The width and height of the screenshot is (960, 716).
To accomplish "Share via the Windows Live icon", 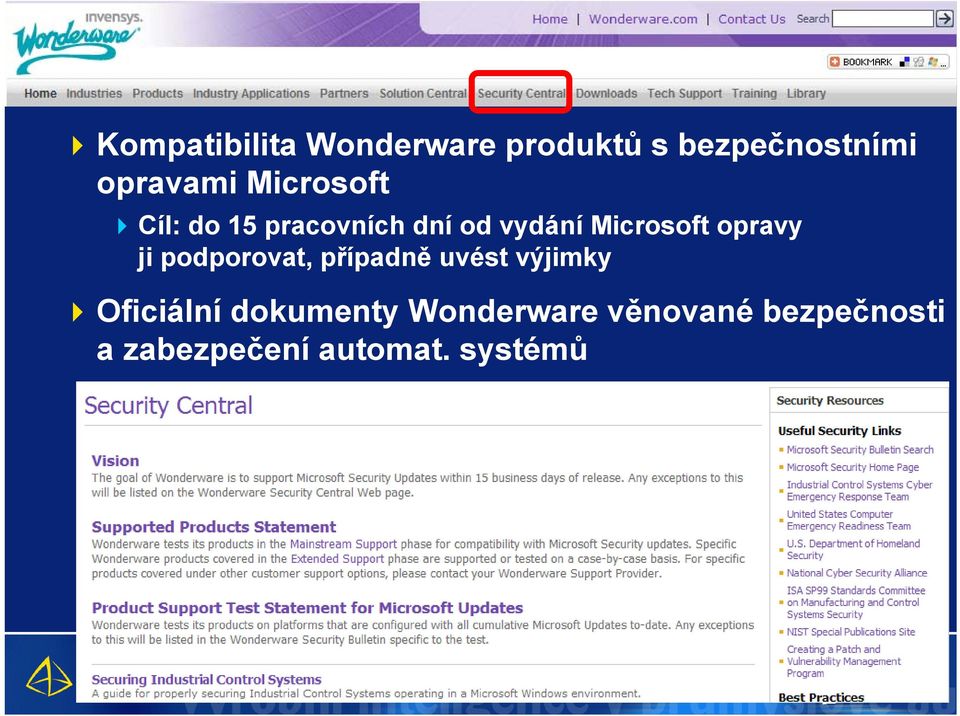I will (932, 62).
